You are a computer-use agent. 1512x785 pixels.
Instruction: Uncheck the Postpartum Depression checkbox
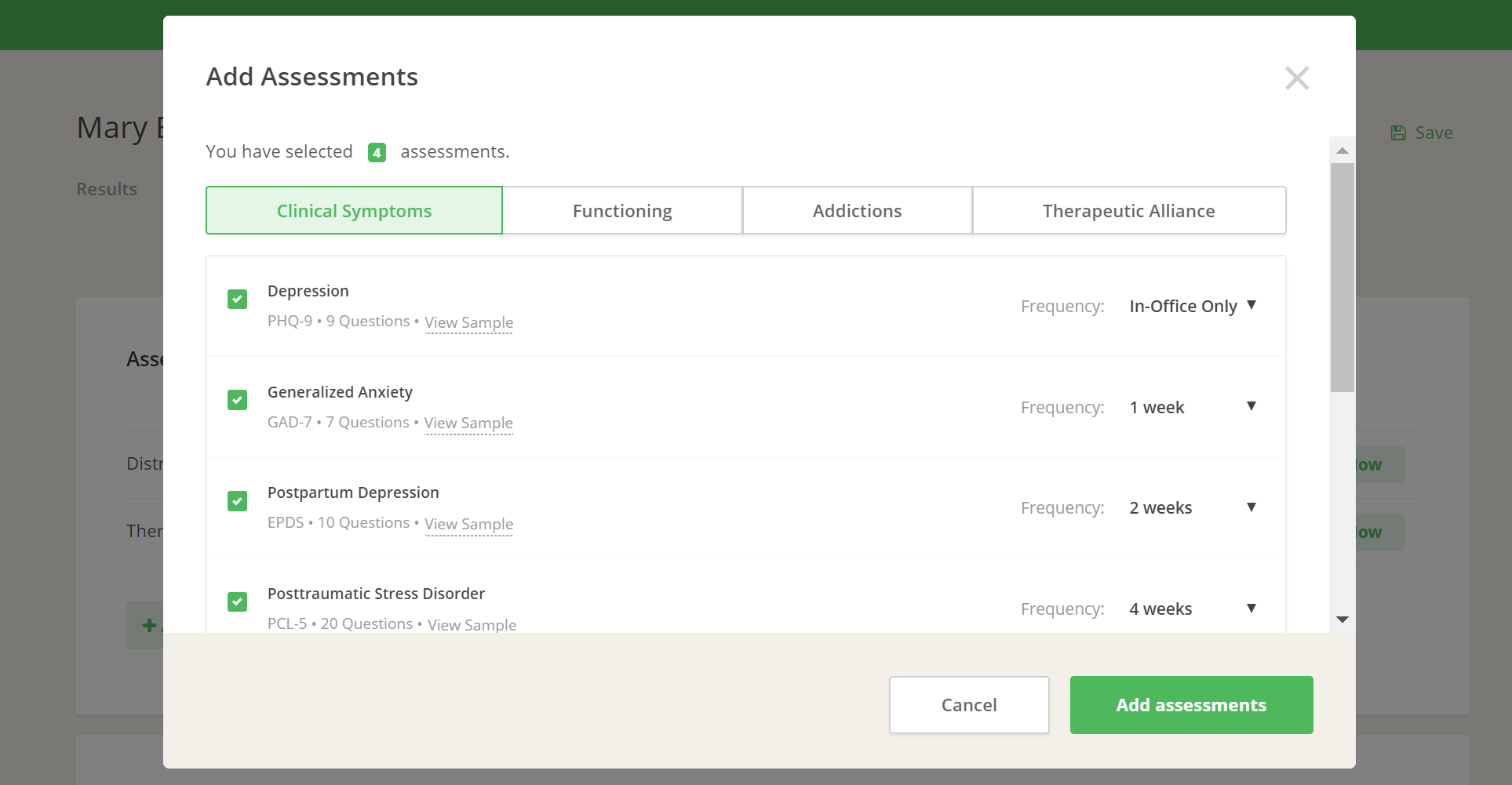tap(237, 500)
